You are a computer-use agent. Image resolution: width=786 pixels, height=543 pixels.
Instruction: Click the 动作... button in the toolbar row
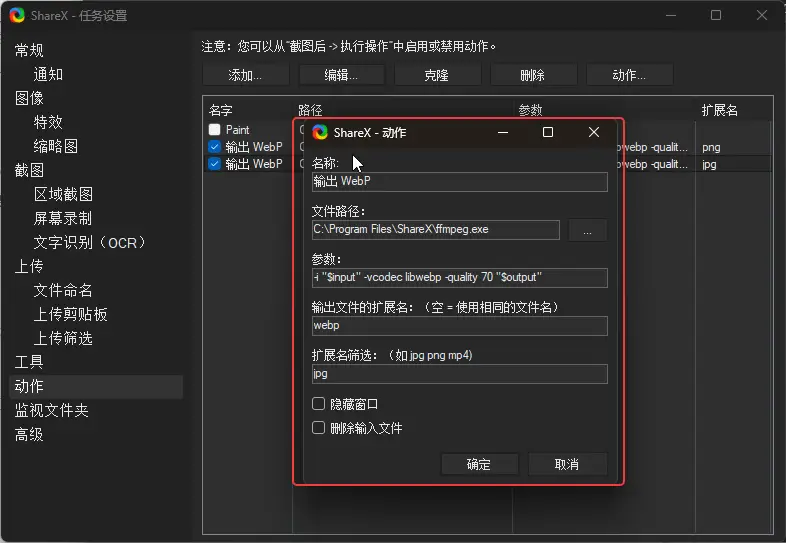(629, 75)
